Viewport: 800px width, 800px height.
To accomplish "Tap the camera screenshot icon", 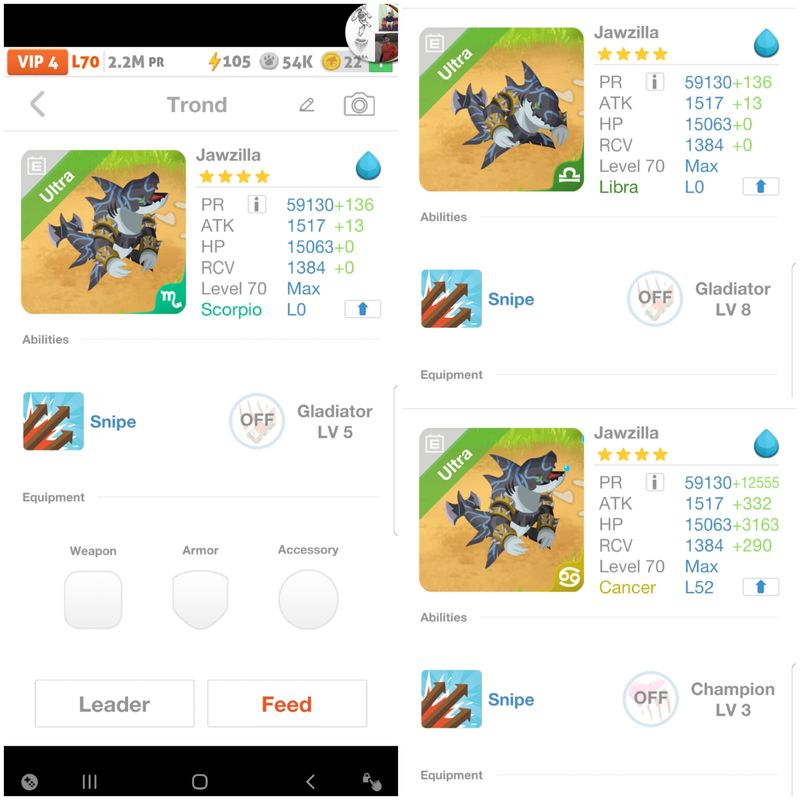I will [x=359, y=105].
